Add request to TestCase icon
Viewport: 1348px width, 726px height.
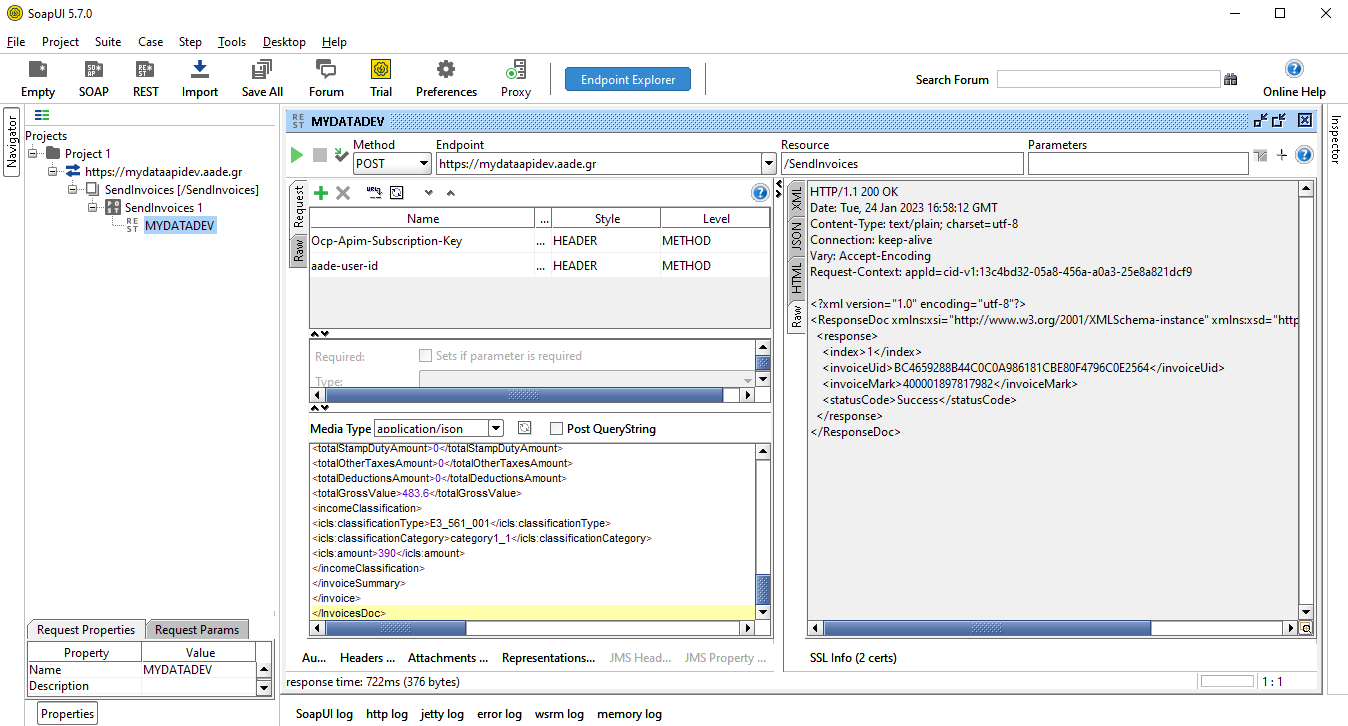point(341,155)
